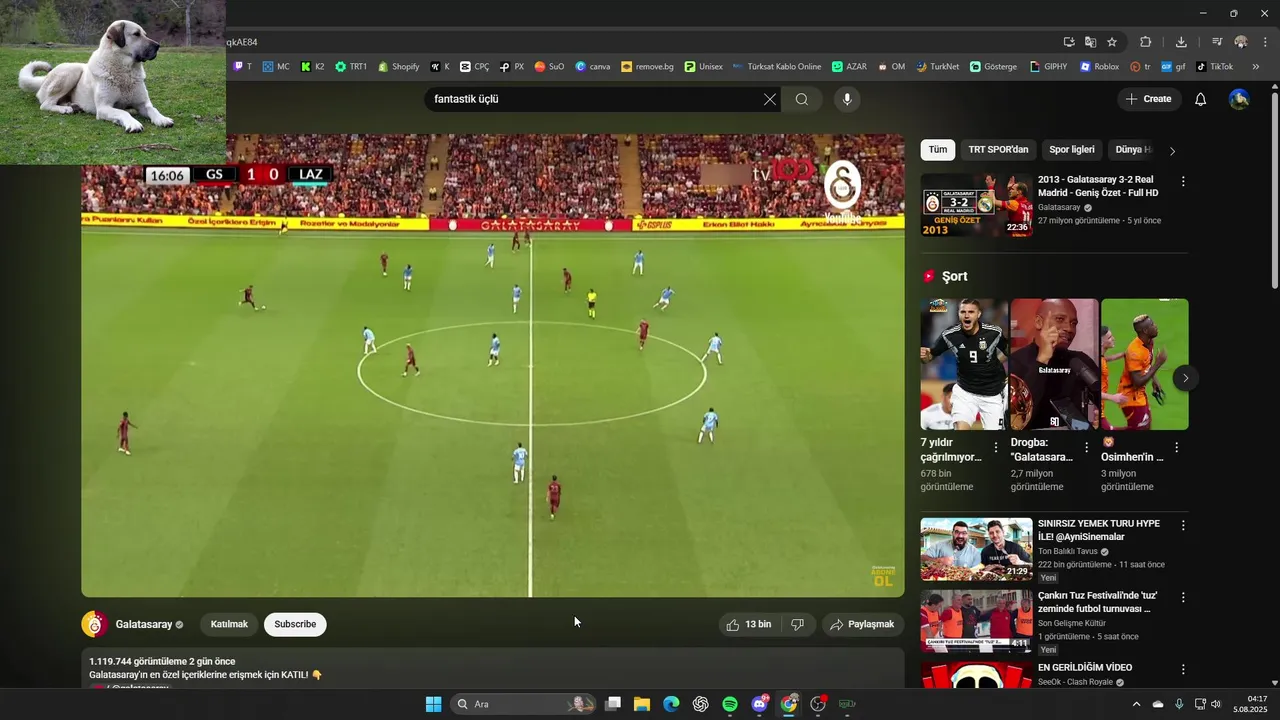Open the YouTube notifications bell

pos(1201,99)
